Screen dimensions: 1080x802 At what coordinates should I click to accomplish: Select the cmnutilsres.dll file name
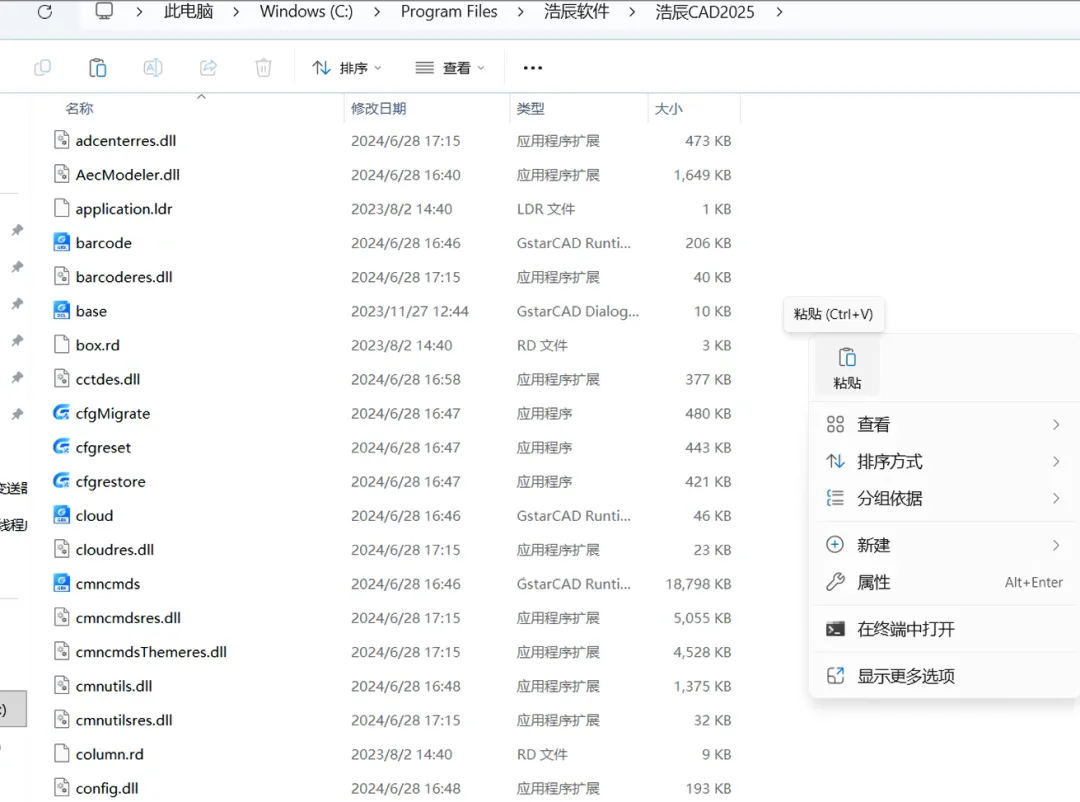tap(124, 720)
